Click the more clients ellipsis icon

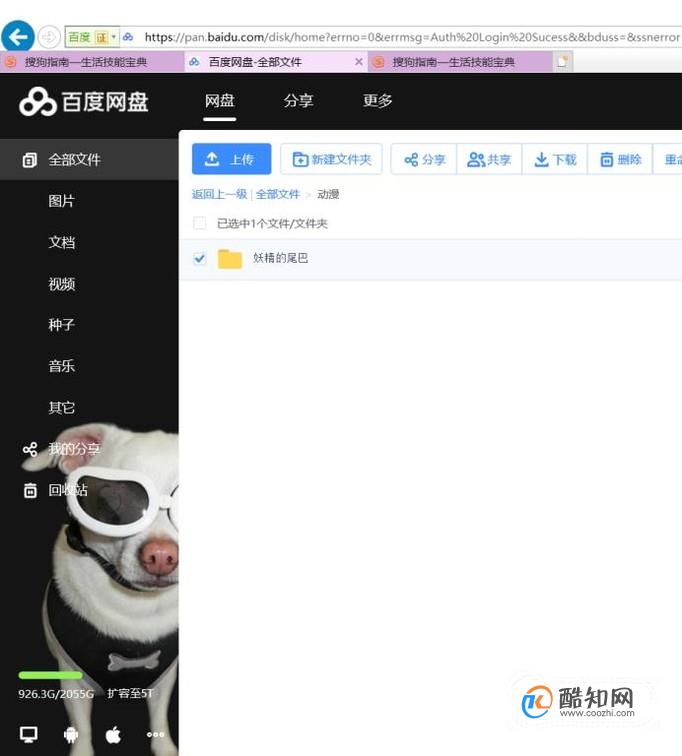pos(155,735)
